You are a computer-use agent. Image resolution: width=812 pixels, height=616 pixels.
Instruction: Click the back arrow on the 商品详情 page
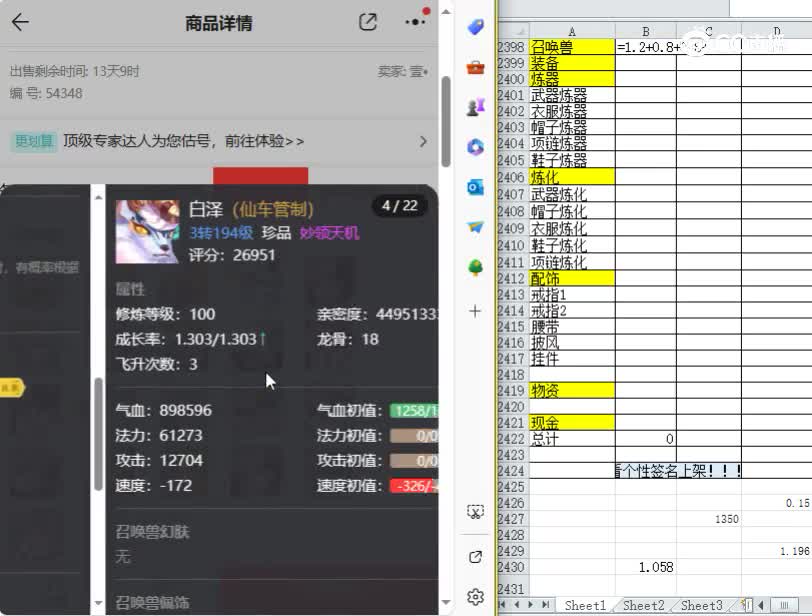click(22, 22)
